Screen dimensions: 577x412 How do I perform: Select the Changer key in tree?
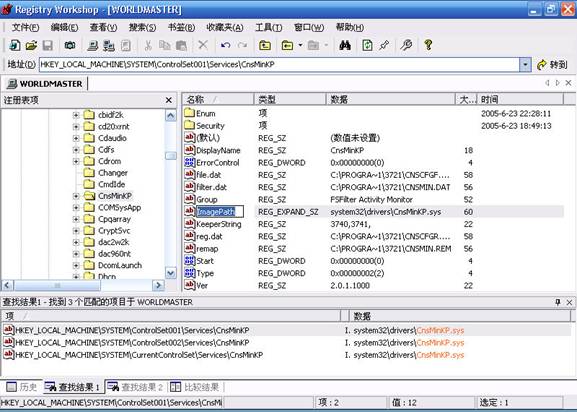point(113,173)
